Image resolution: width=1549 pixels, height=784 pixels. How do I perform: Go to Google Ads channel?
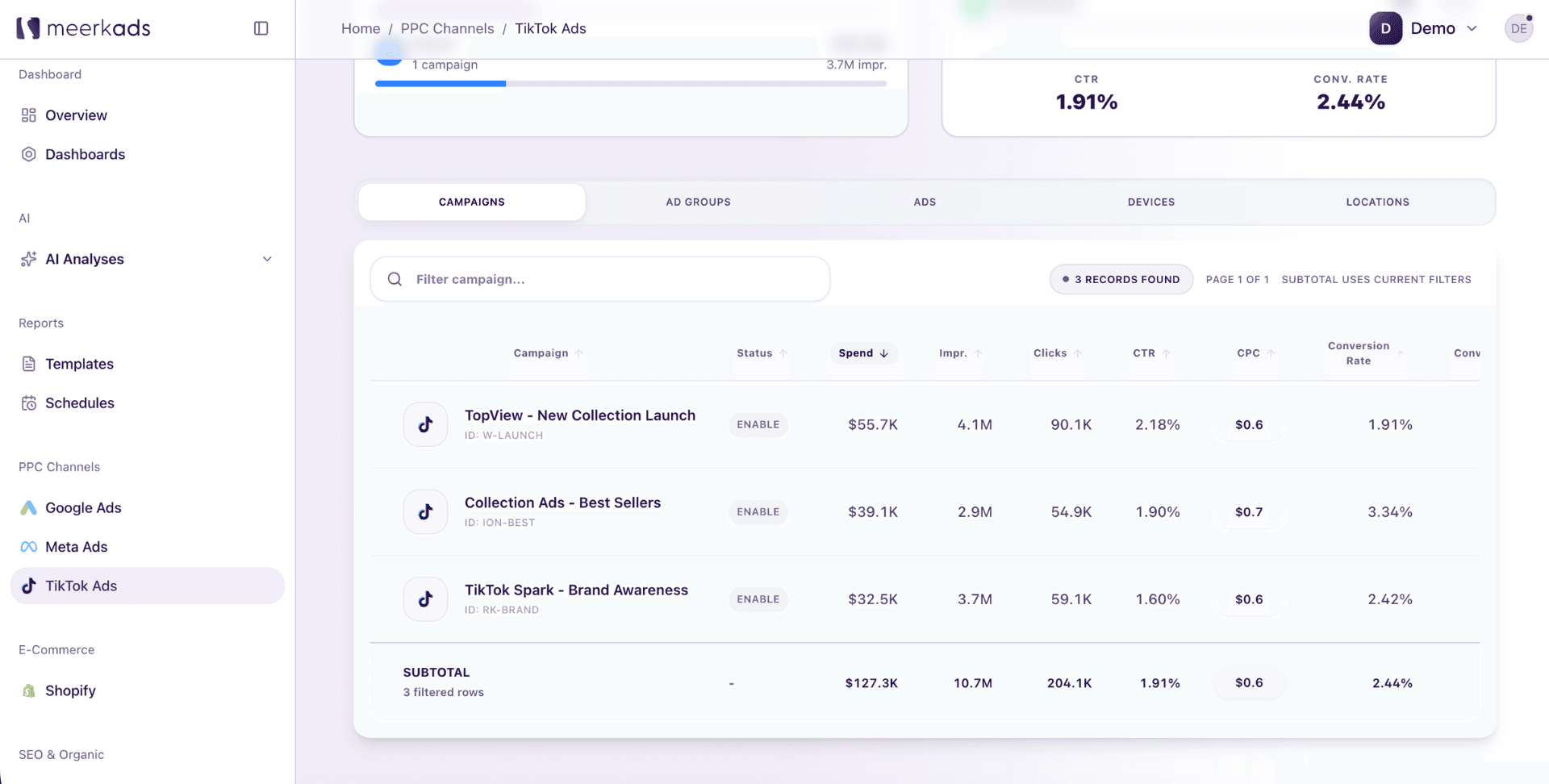tap(83, 507)
